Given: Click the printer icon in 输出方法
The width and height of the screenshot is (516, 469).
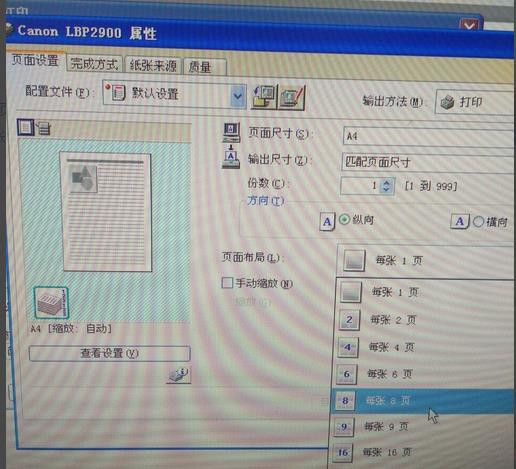Looking at the screenshot, I should (x=447, y=102).
